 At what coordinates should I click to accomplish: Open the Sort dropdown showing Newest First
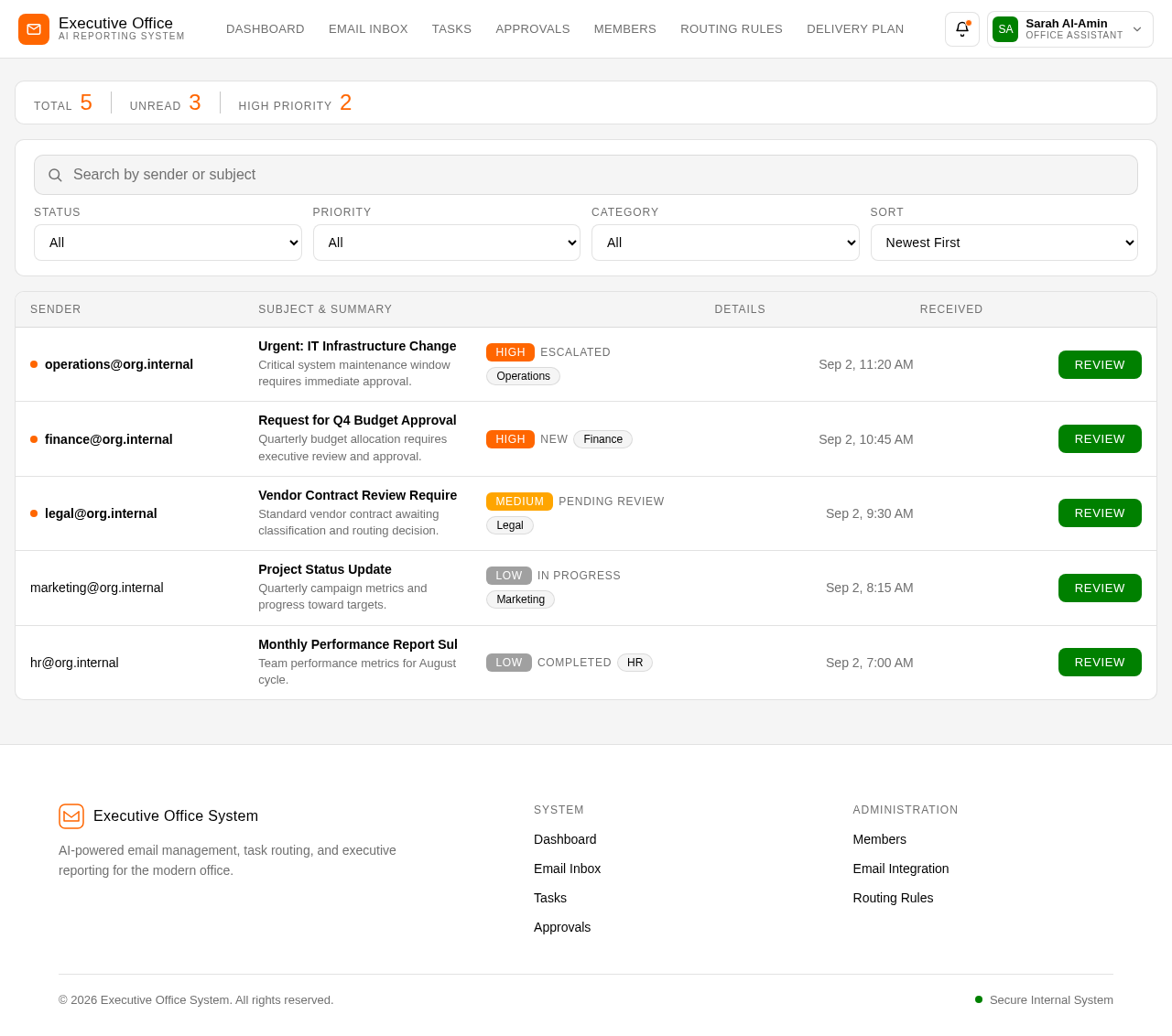1004,243
